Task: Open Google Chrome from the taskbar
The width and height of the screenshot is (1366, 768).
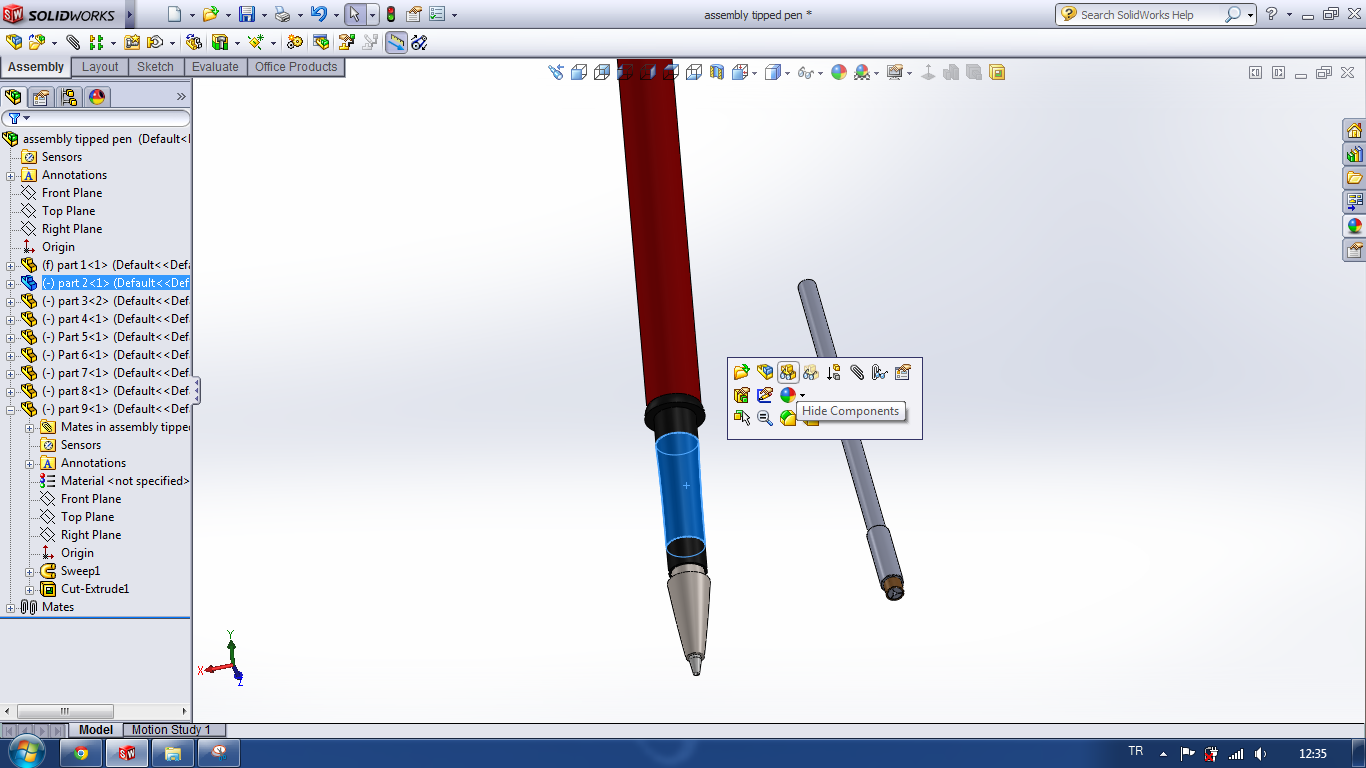Action: point(81,753)
